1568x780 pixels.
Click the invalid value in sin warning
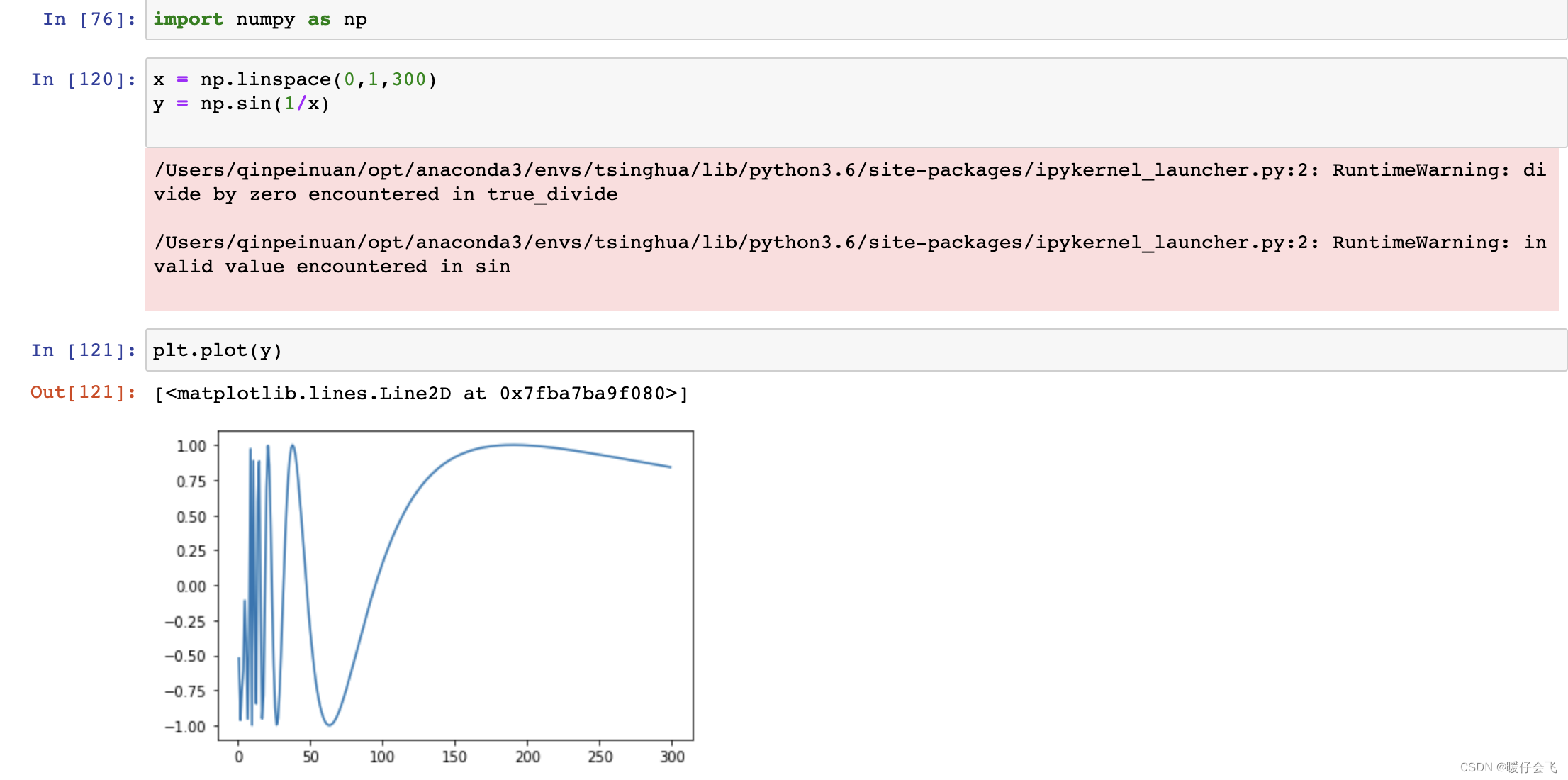point(850,255)
